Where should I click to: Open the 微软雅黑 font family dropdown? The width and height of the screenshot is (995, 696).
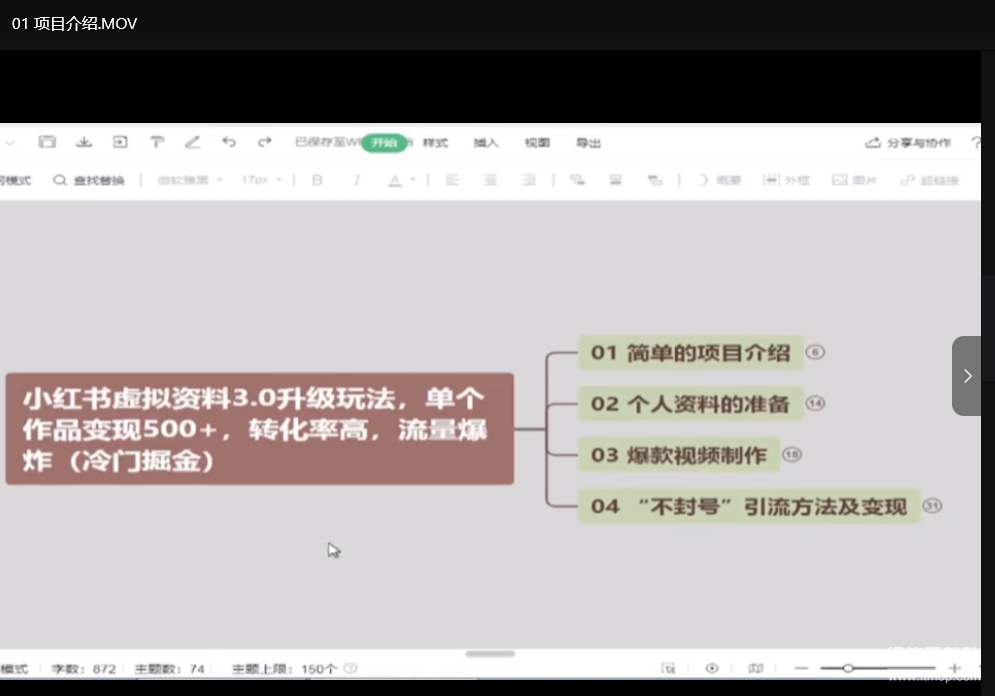point(189,180)
